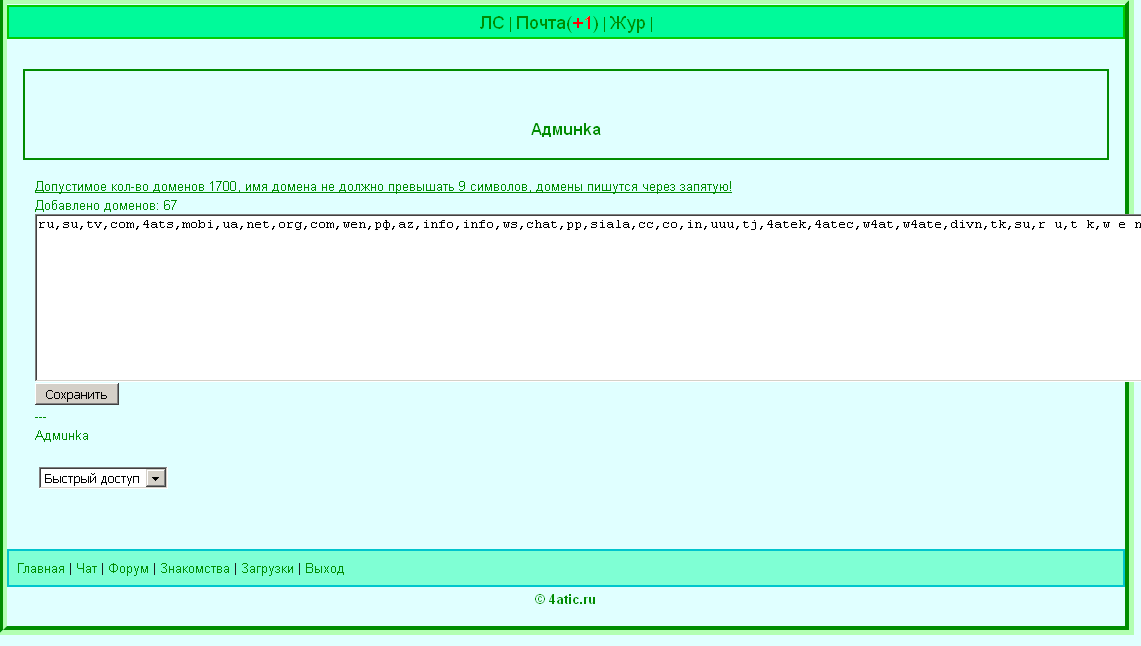The width and height of the screenshot is (1141, 646).
Task: Open the ЛС link in top bar
Action: [491, 23]
